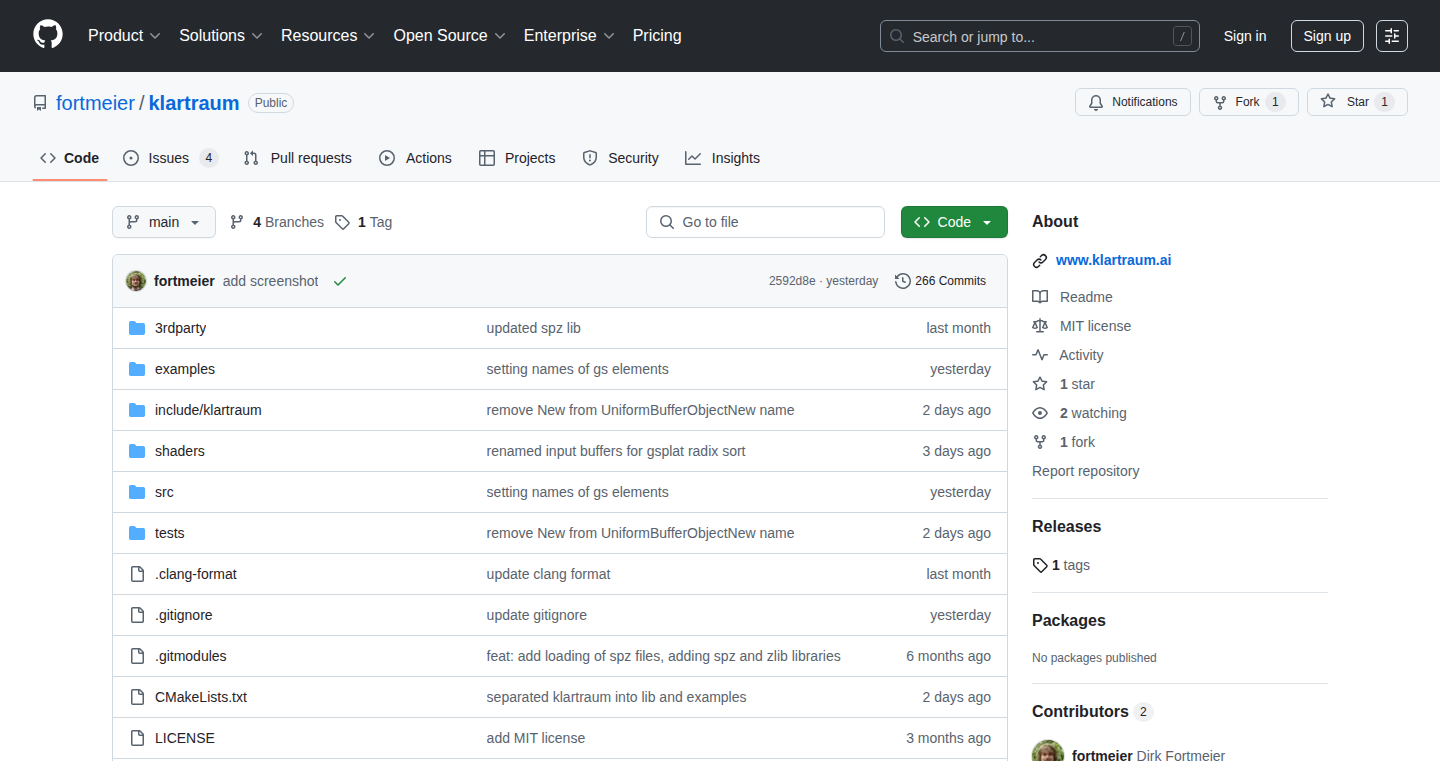The height and width of the screenshot is (761, 1440).
Task: Open the Releases heading link
Action: (1067, 527)
